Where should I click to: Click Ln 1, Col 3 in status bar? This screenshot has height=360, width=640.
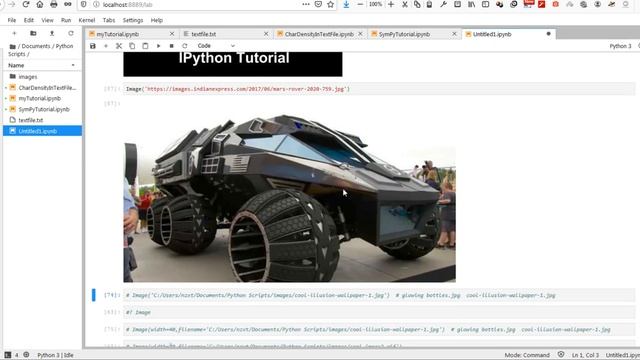(x=585, y=355)
